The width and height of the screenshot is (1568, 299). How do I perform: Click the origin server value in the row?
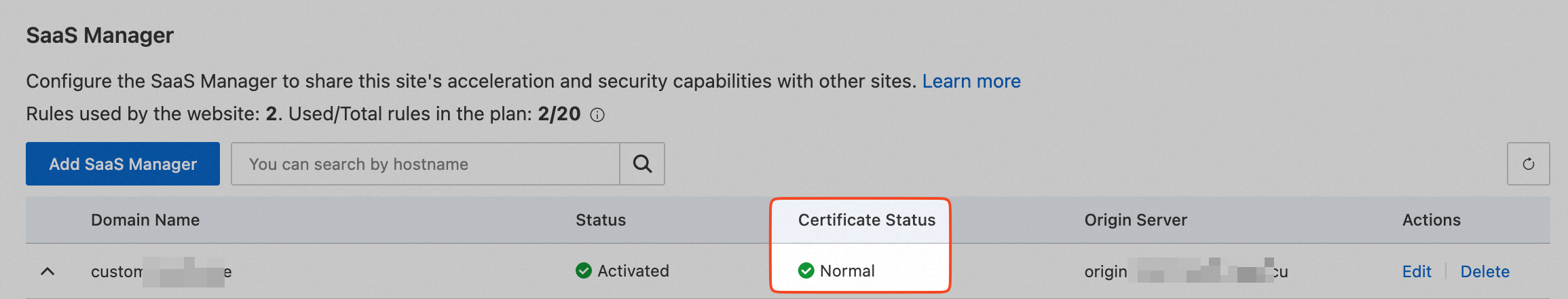1185,271
